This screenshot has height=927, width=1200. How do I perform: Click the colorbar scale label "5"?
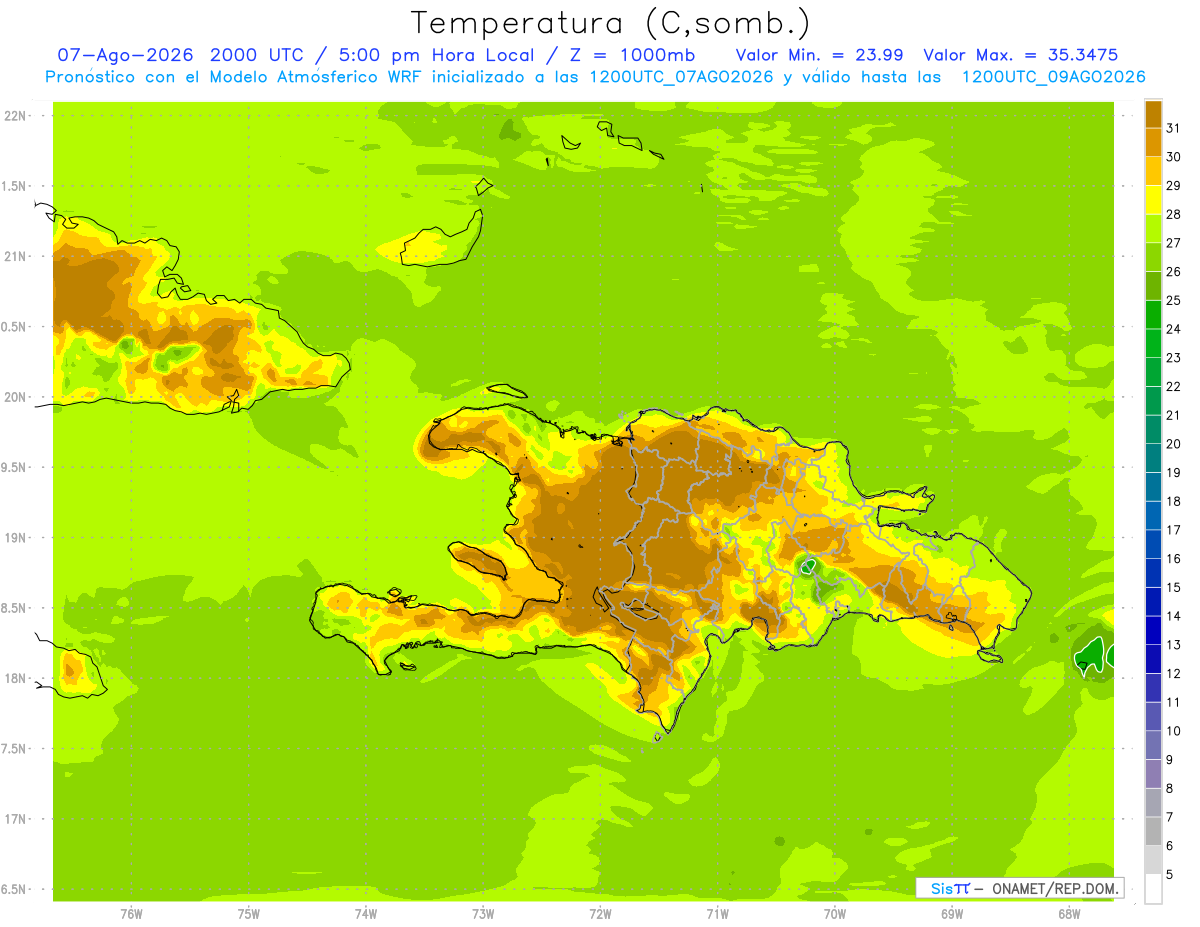(x=1170, y=874)
